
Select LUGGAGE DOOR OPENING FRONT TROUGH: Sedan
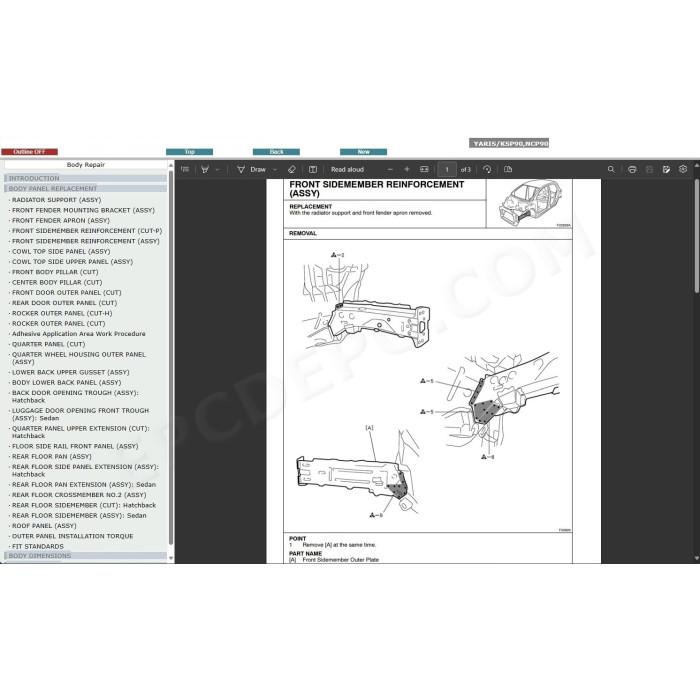[80, 414]
